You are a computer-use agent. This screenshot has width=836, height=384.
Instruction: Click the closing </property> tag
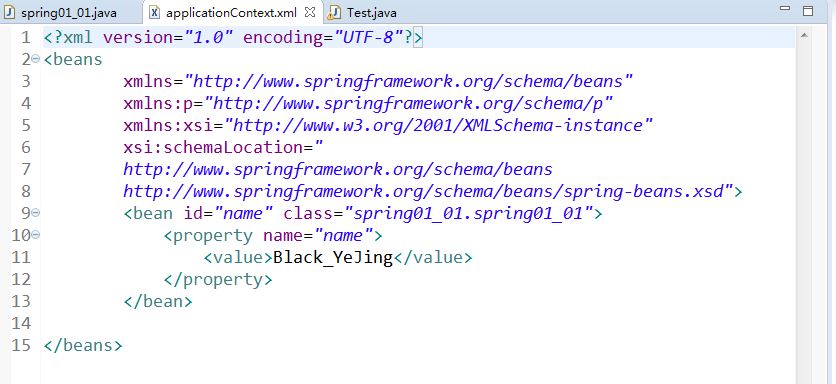point(218,279)
